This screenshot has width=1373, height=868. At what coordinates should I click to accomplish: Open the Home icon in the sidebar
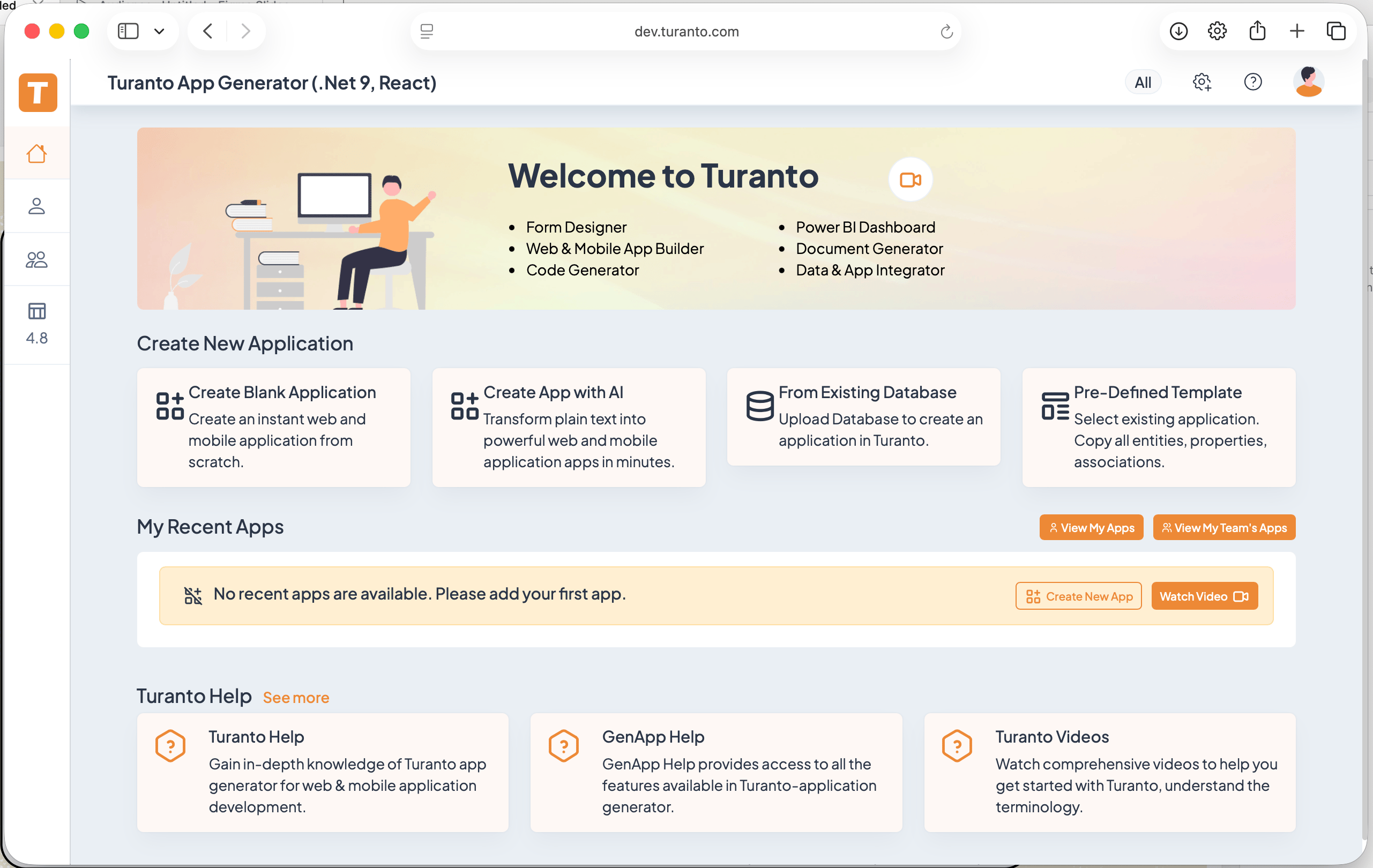tap(36, 154)
